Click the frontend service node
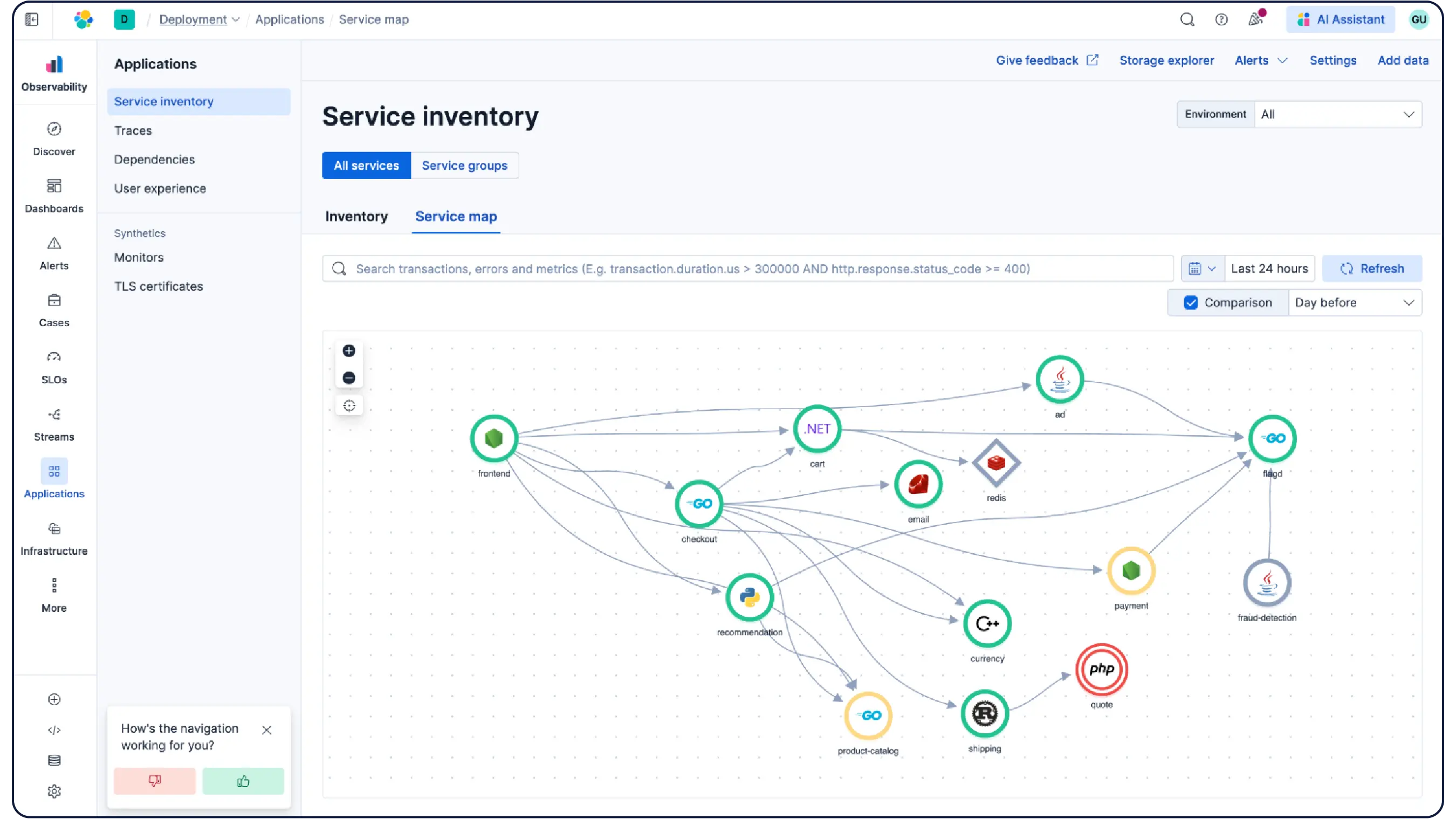1456x819 pixels. [494, 438]
